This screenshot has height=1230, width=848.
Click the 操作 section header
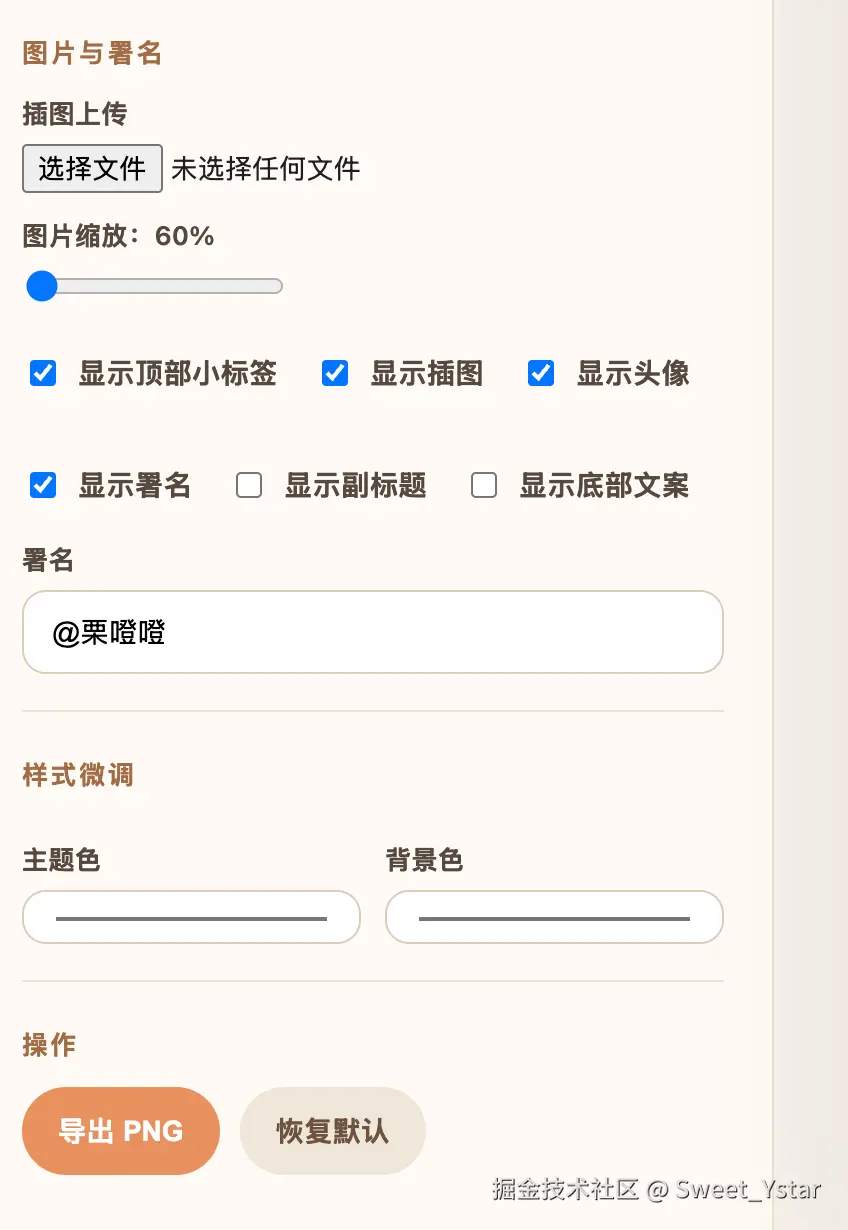point(49,1045)
